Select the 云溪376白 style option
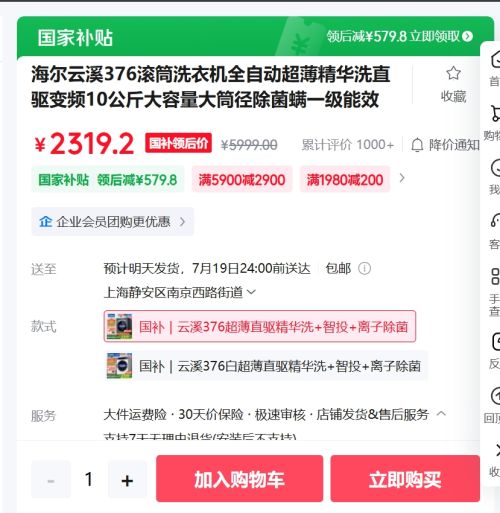This screenshot has height=513, width=500. [266, 366]
